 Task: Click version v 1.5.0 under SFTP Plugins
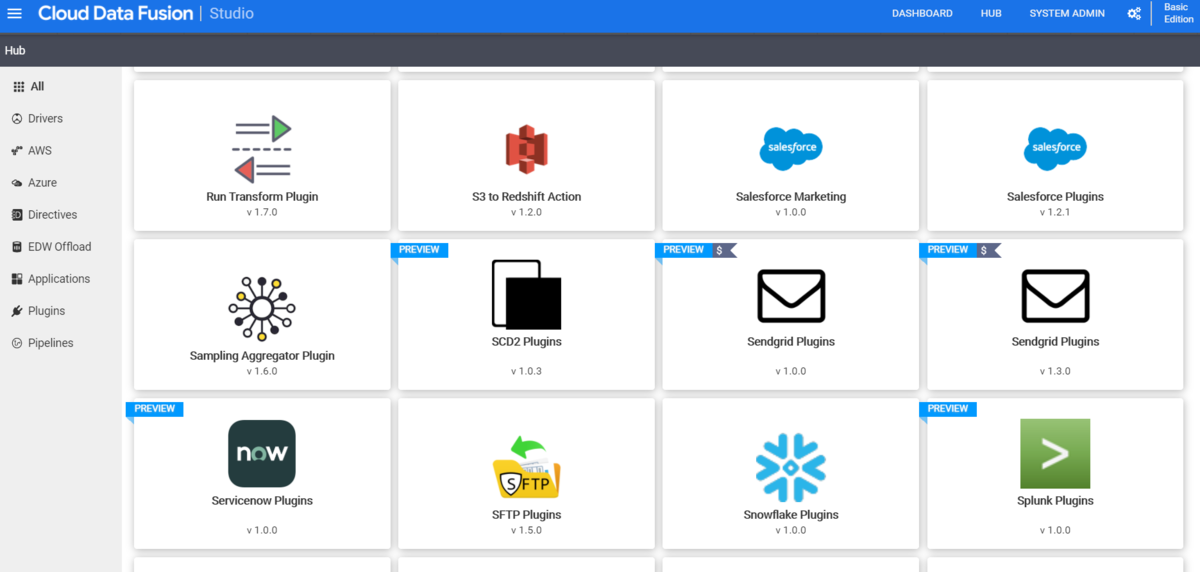click(526, 530)
